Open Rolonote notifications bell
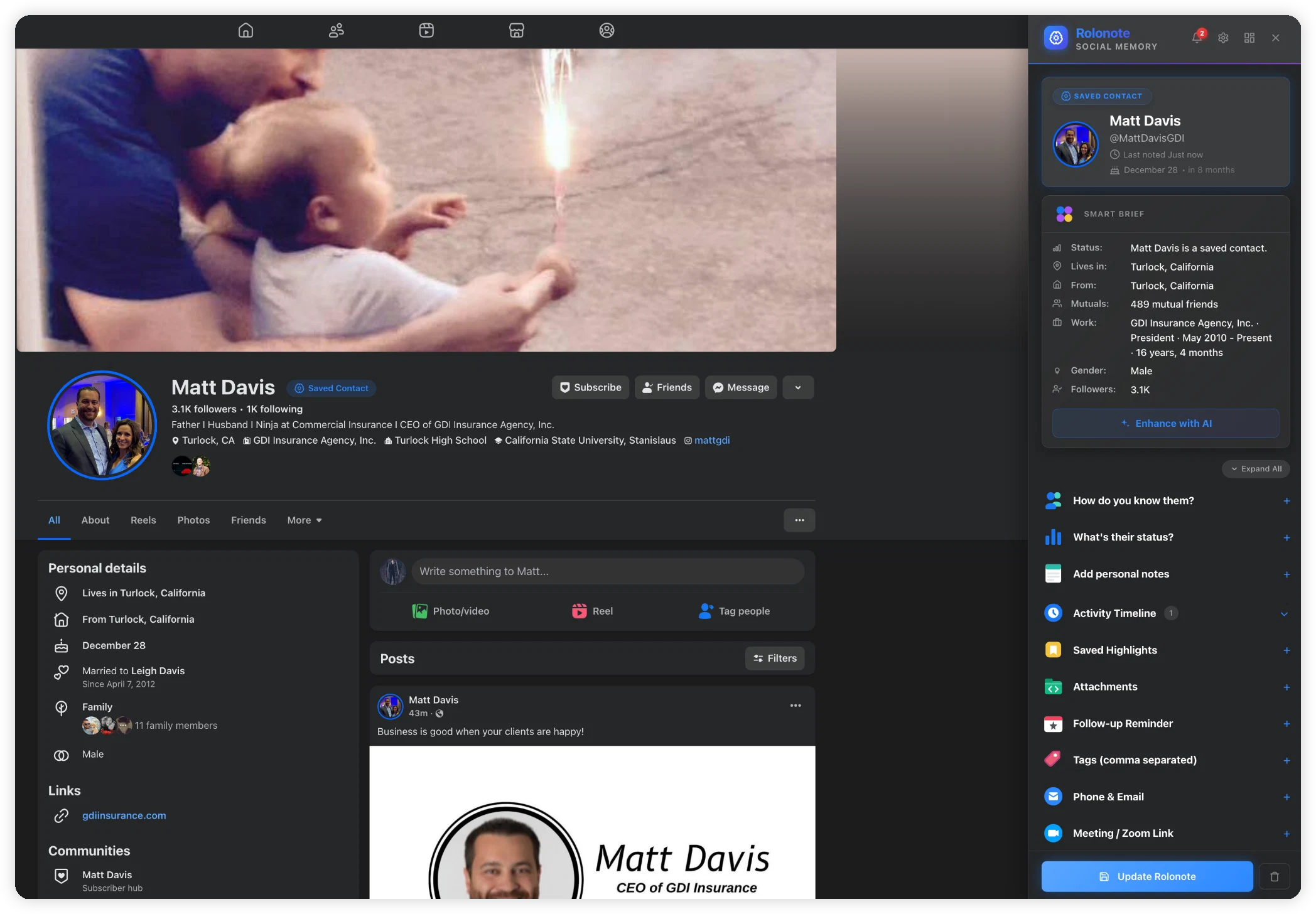 (x=1197, y=37)
